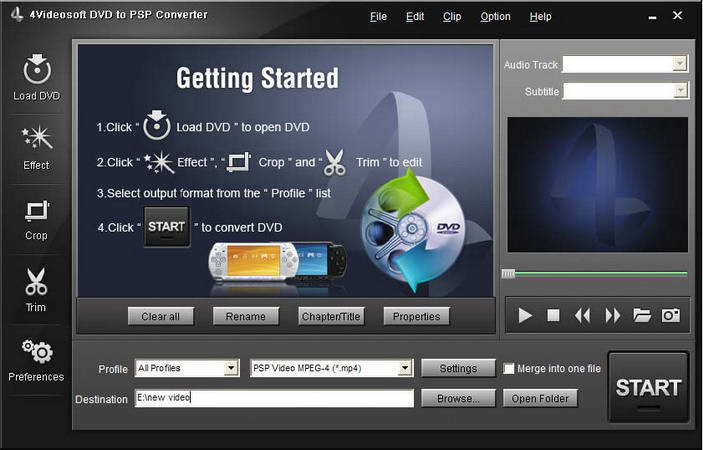This screenshot has width=703, height=450.
Task: Click the green preview progress track
Action: (601, 273)
